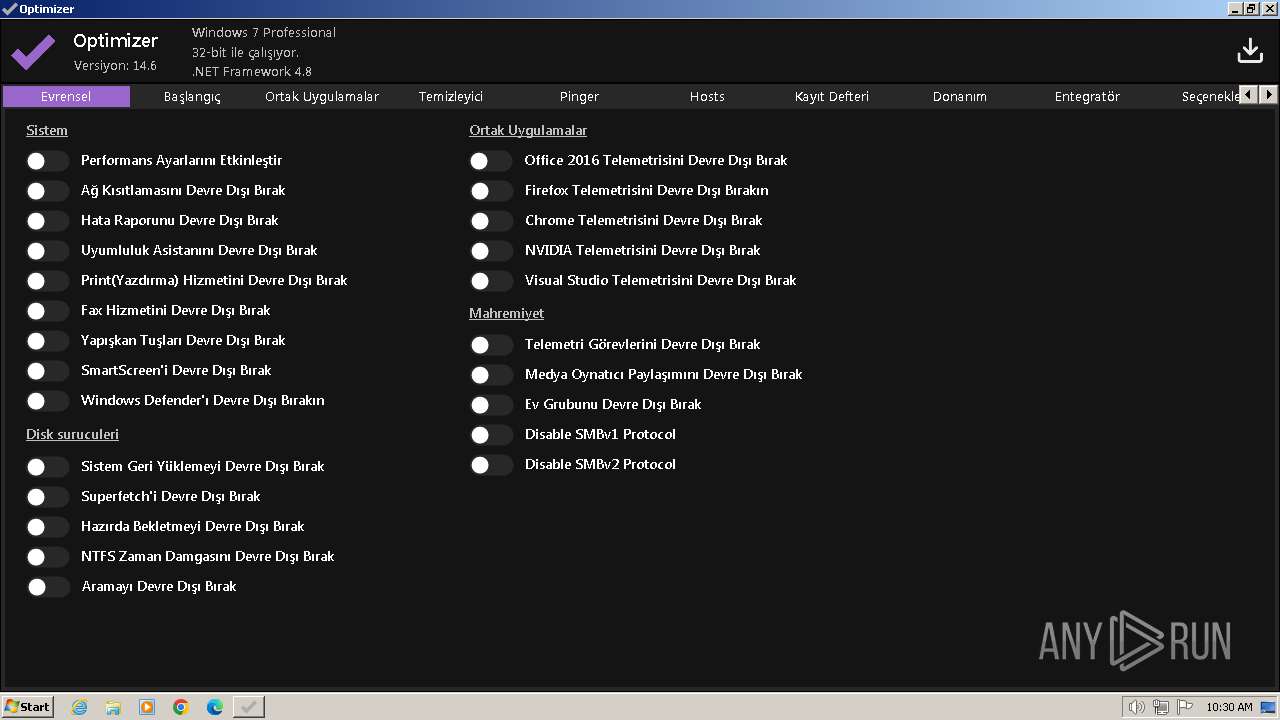The width and height of the screenshot is (1280, 720).
Task: Open the Kayıt Defteri tab
Action: point(832,96)
